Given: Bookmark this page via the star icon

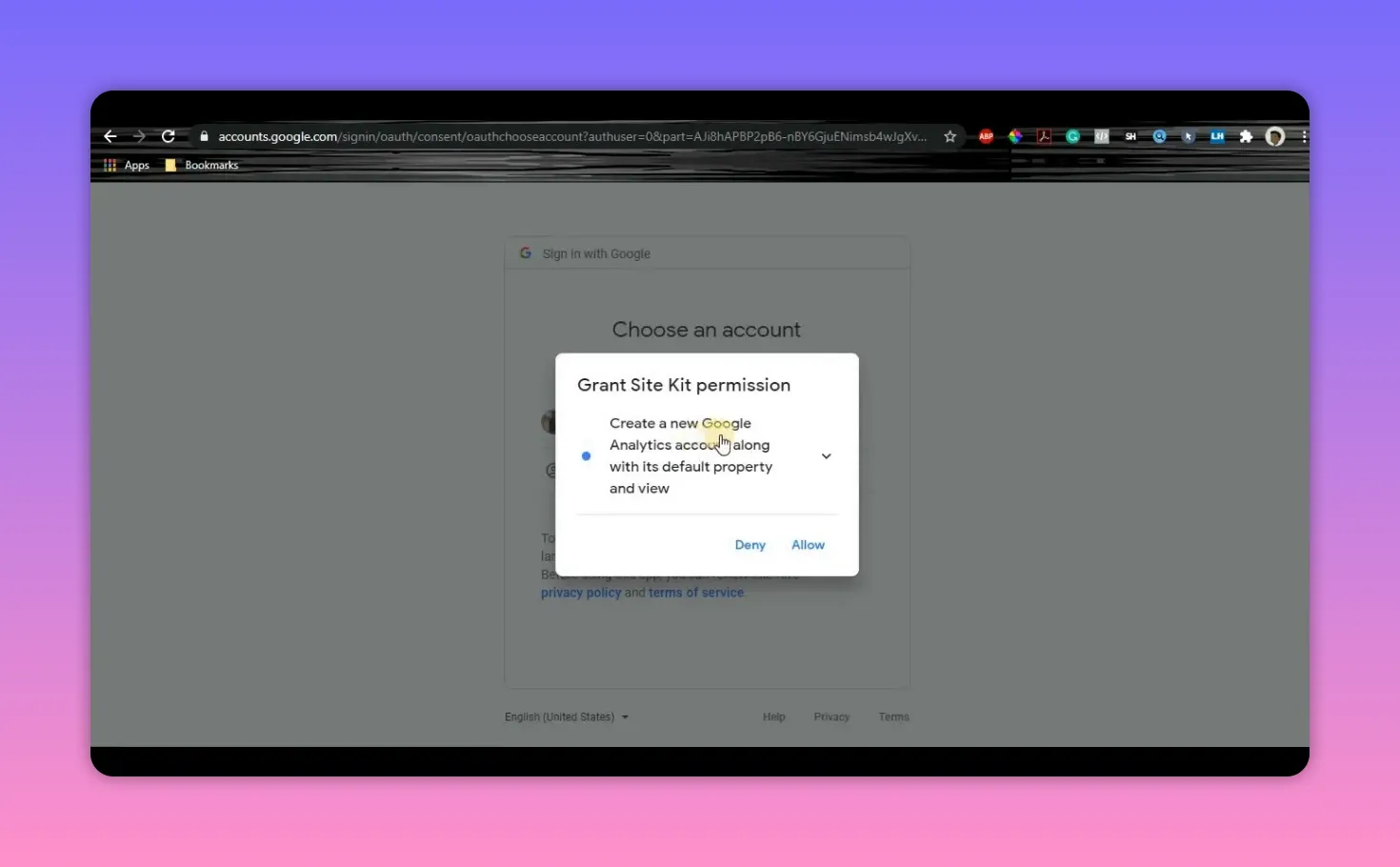Looking at the screenshot, I should [x=950, y=136].
